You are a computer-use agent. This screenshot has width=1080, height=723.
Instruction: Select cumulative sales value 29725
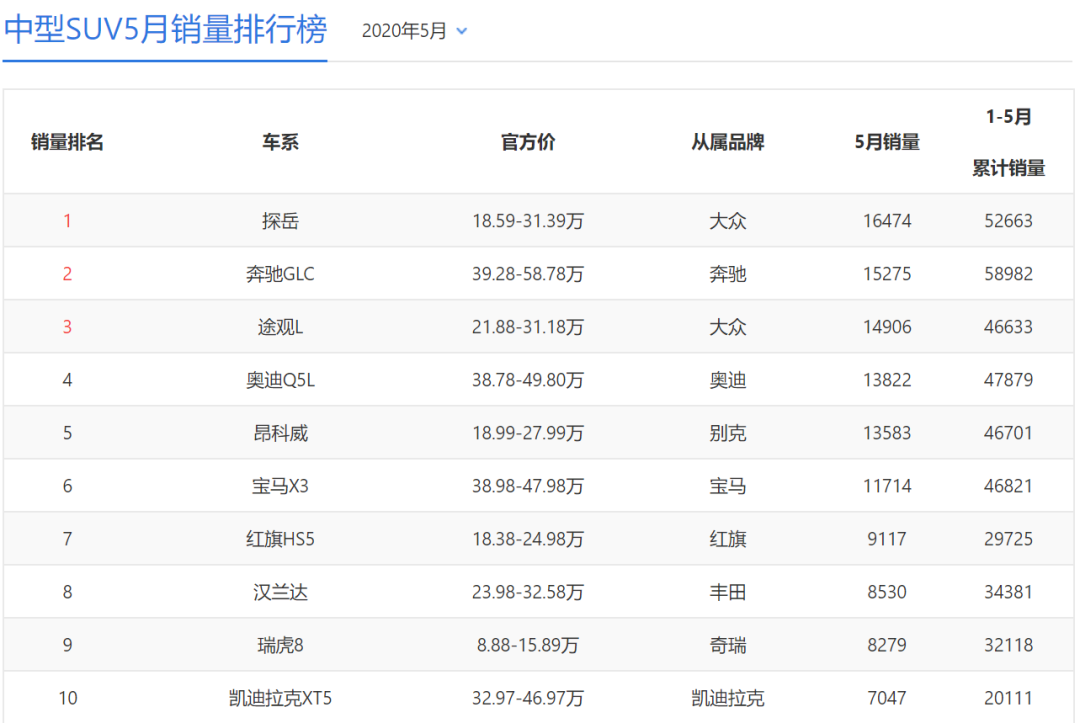coord(1008,539)
